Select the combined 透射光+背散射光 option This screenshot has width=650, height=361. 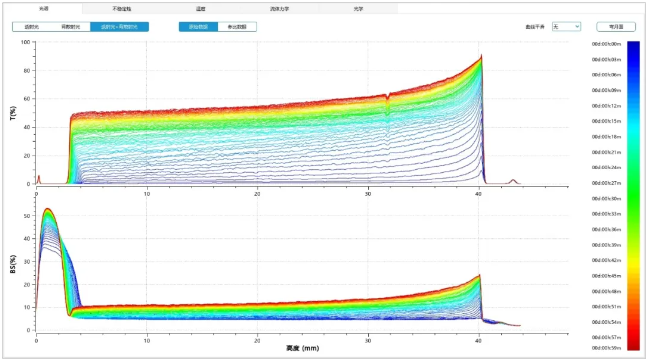[119, 27]
